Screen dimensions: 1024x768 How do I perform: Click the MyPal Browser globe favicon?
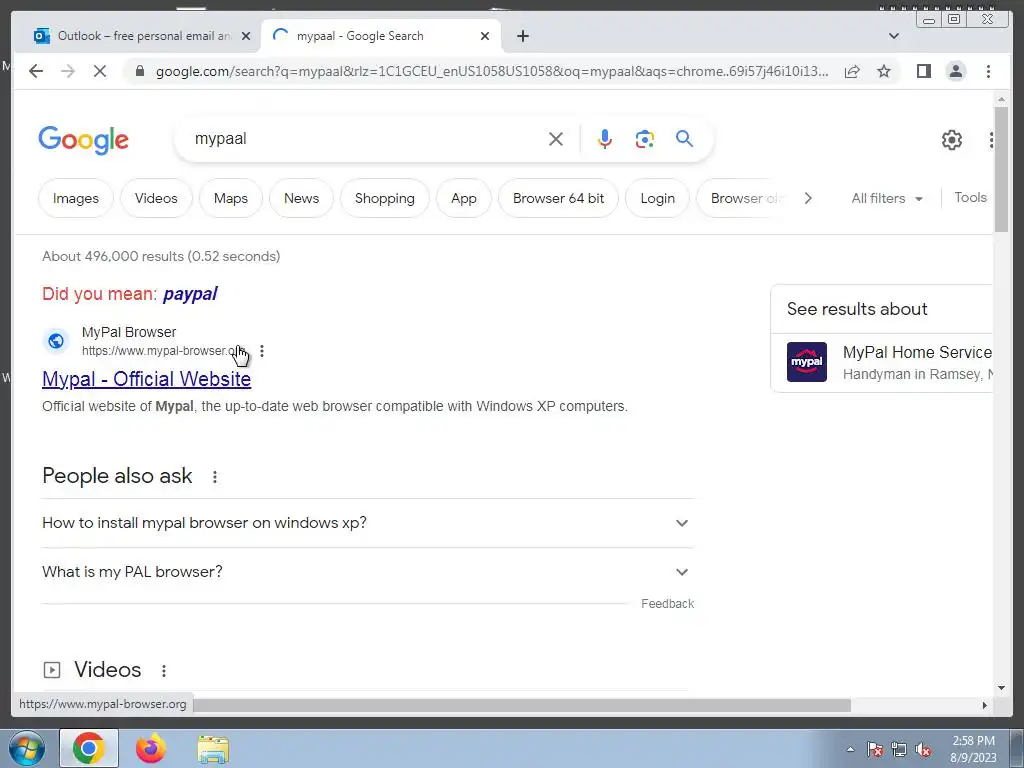56,341
